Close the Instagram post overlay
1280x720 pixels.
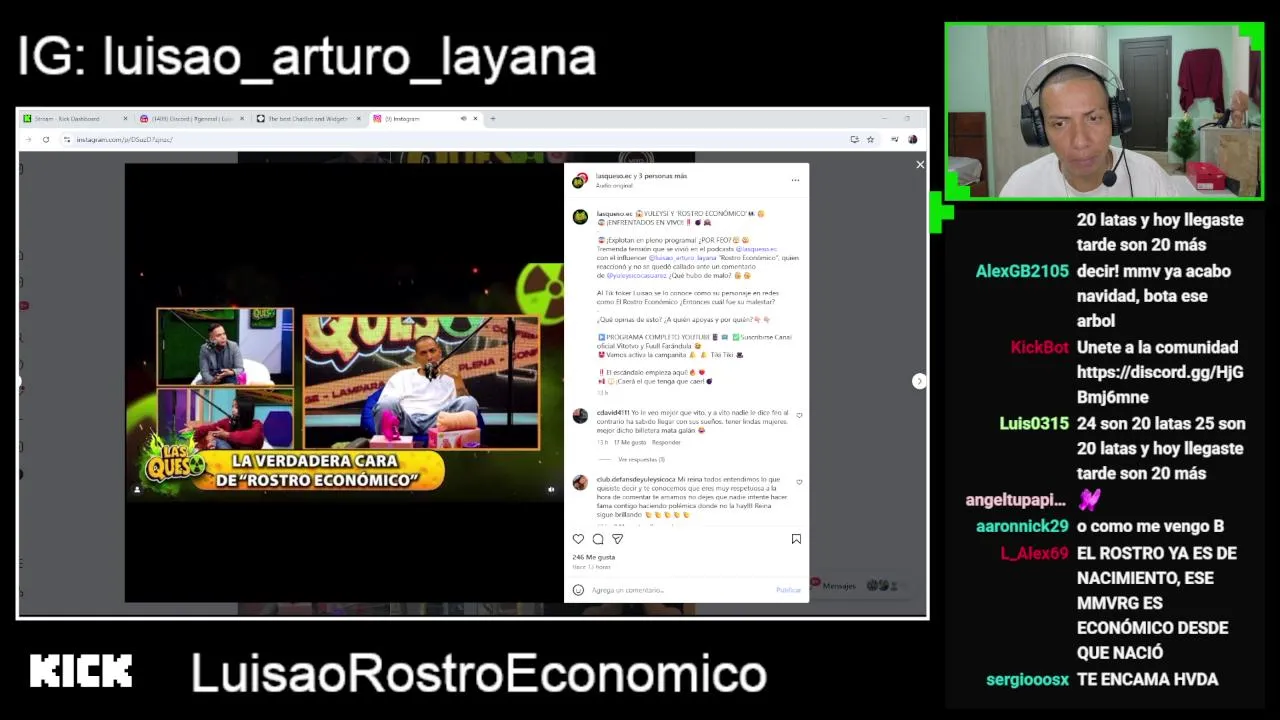pos(920,165)
